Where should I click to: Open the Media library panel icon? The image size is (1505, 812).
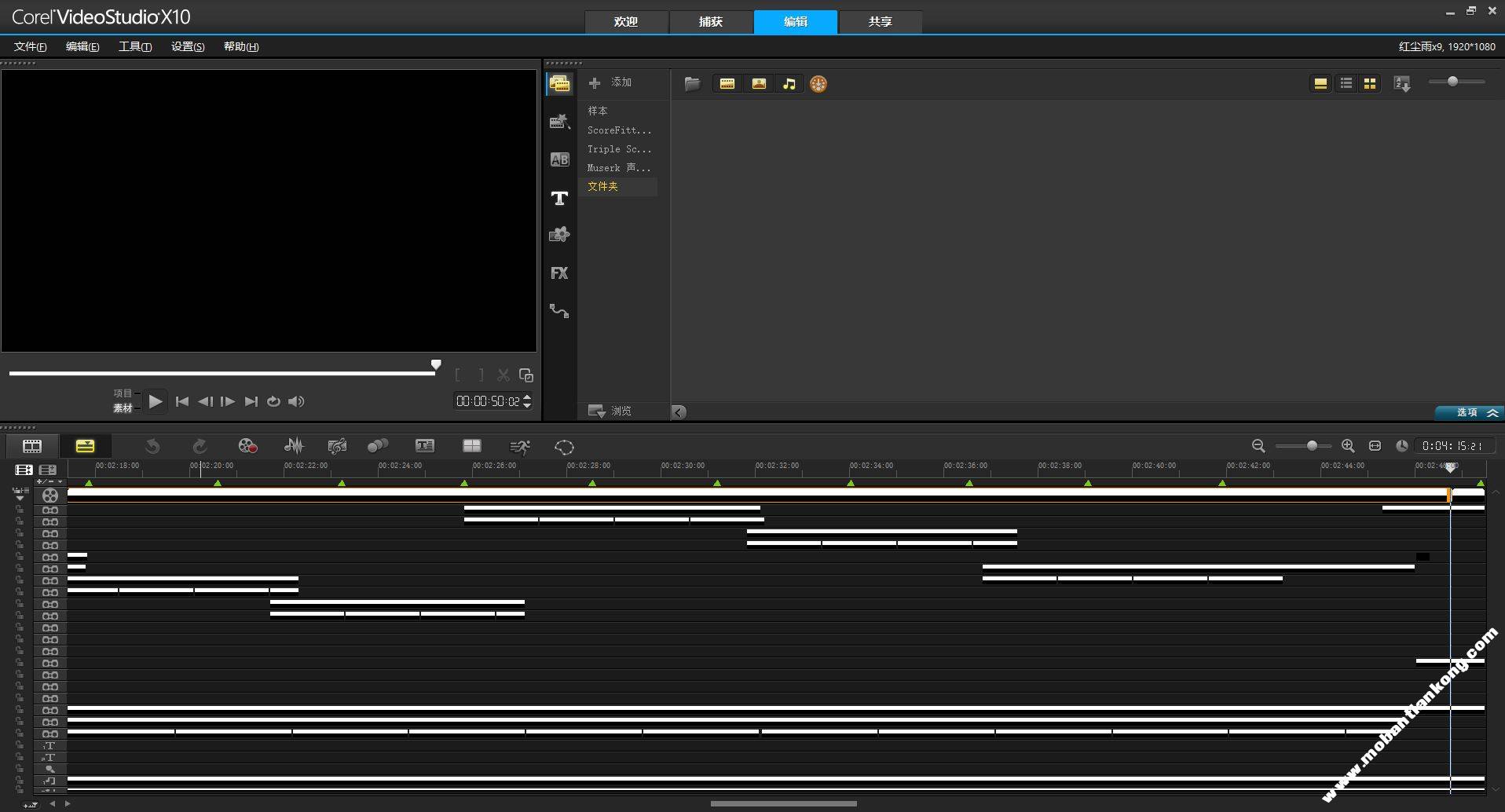(x=560, y=84)
